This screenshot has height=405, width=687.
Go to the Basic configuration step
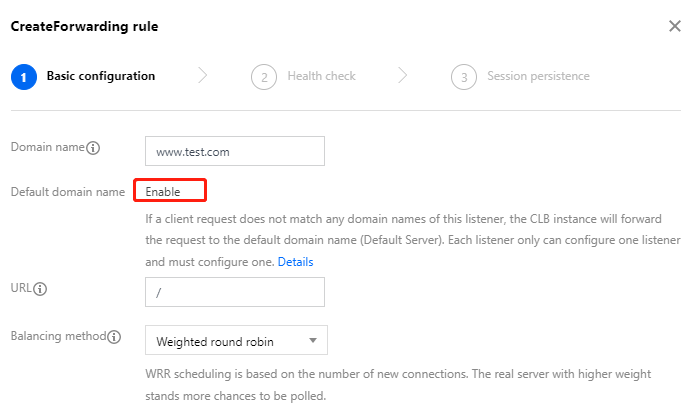coord(101,76)
